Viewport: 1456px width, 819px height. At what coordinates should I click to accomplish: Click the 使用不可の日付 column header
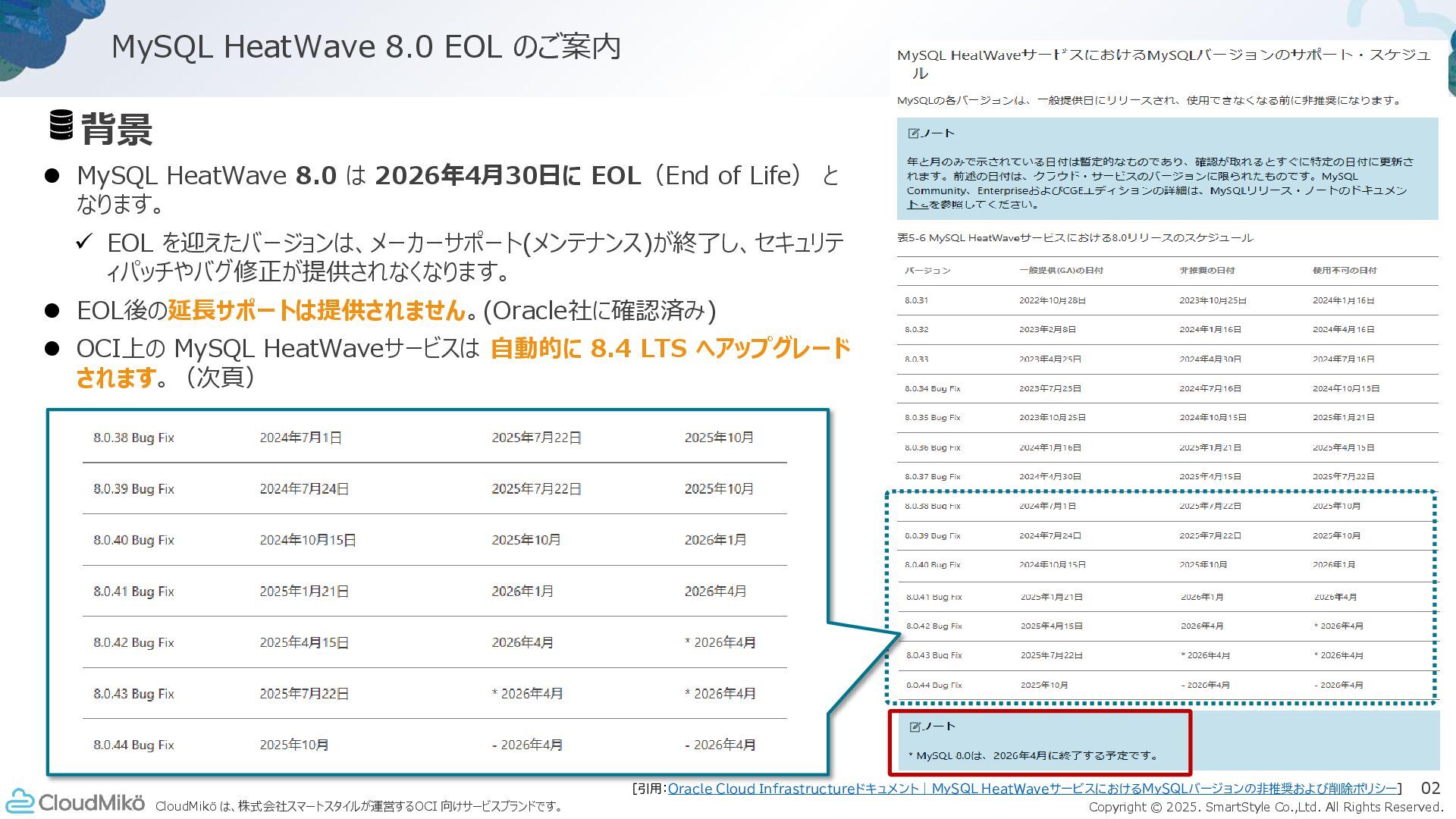[1345, 271]
